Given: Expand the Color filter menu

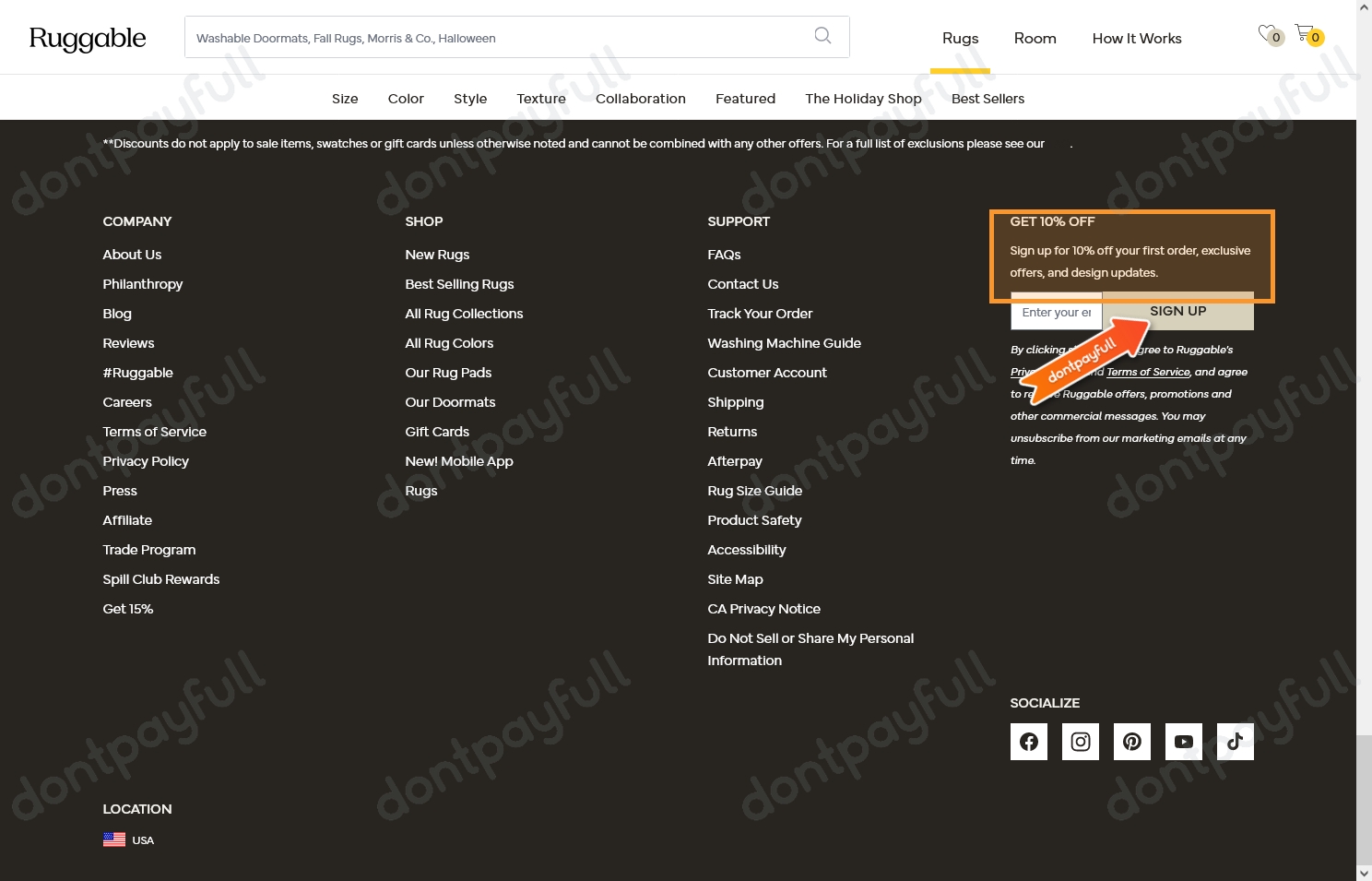Looking at the screenshot, I should pyautogui.click(x=406, y=99).
